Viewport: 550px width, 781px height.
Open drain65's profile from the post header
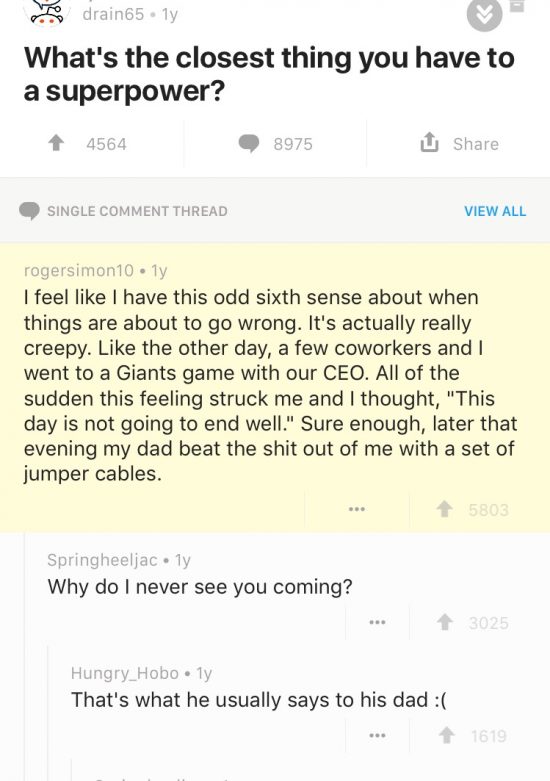click(x=113, y=14)
